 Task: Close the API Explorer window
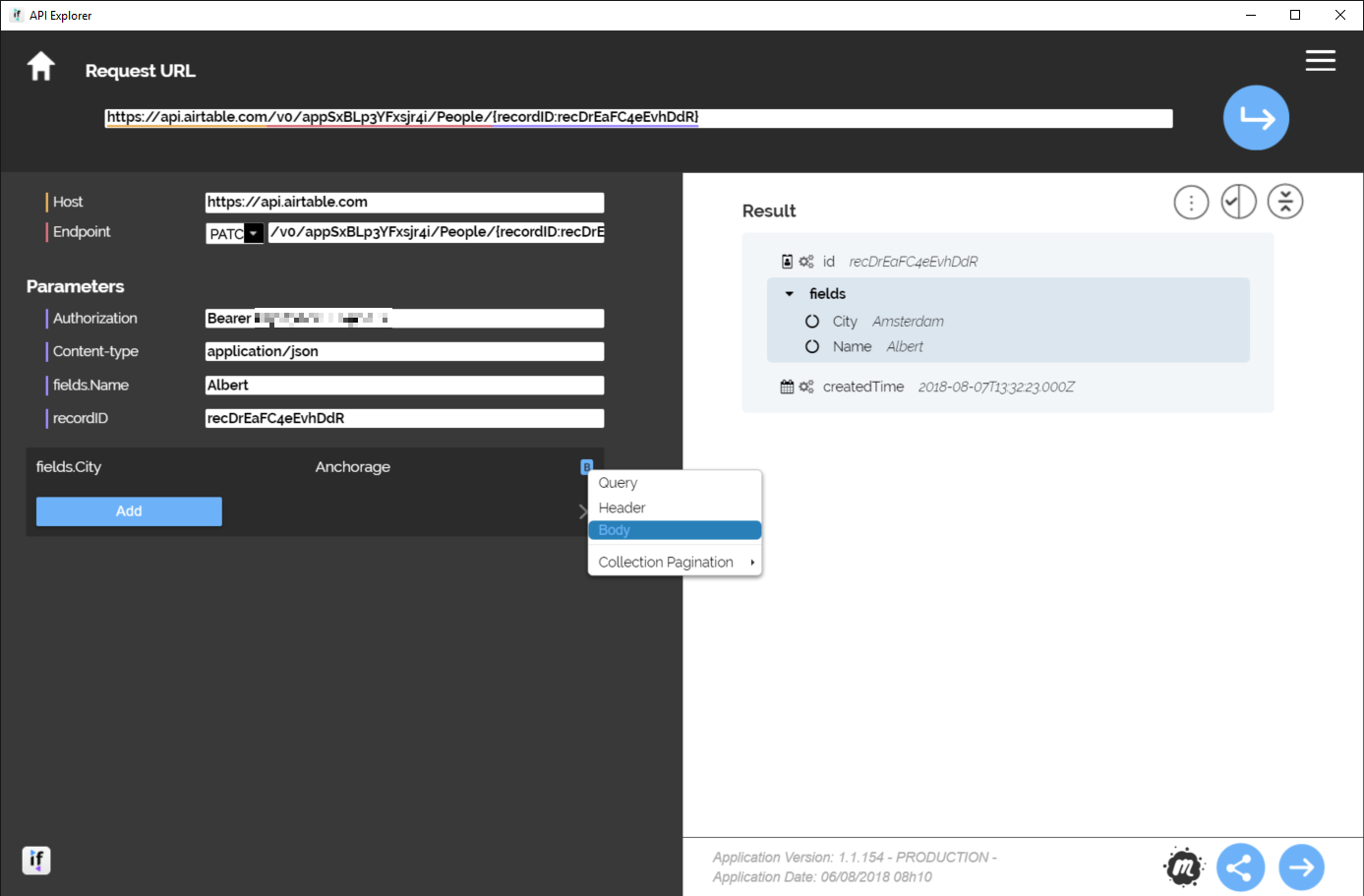1339,15
